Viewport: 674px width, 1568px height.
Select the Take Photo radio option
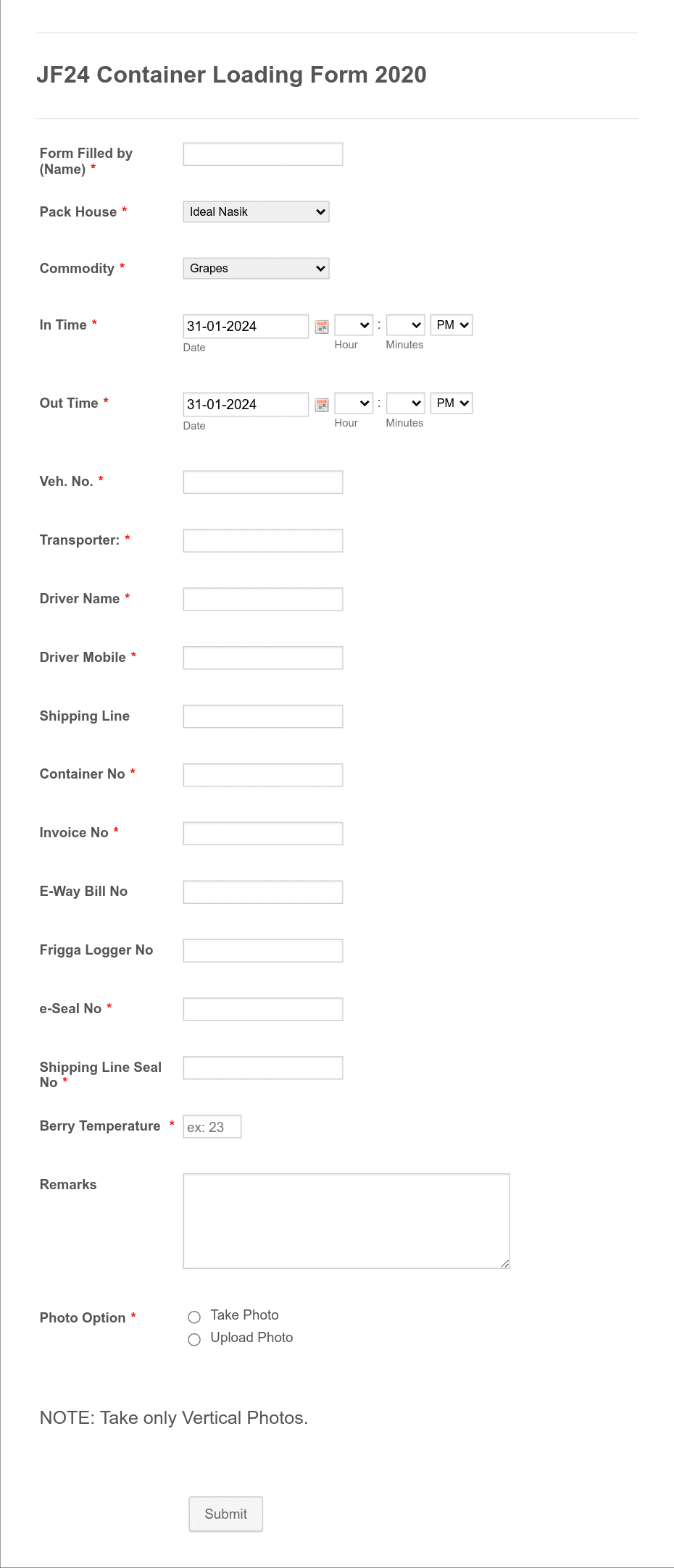(194, 1317)
